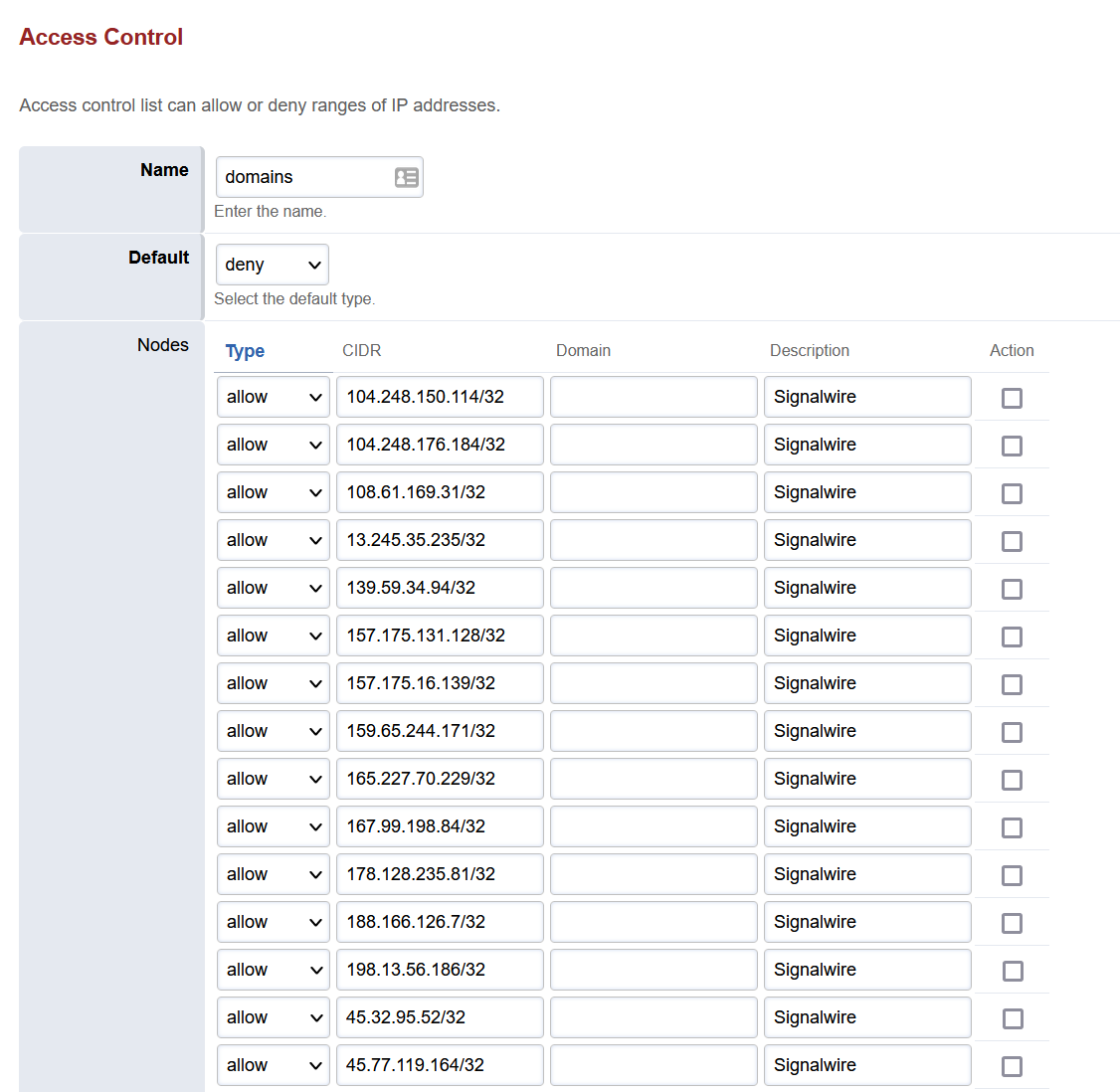Check the Action checkbox for 45.77.119.164/32
The width and height of the screenshot is (1120, 1092).
tap(1012, 1066)
